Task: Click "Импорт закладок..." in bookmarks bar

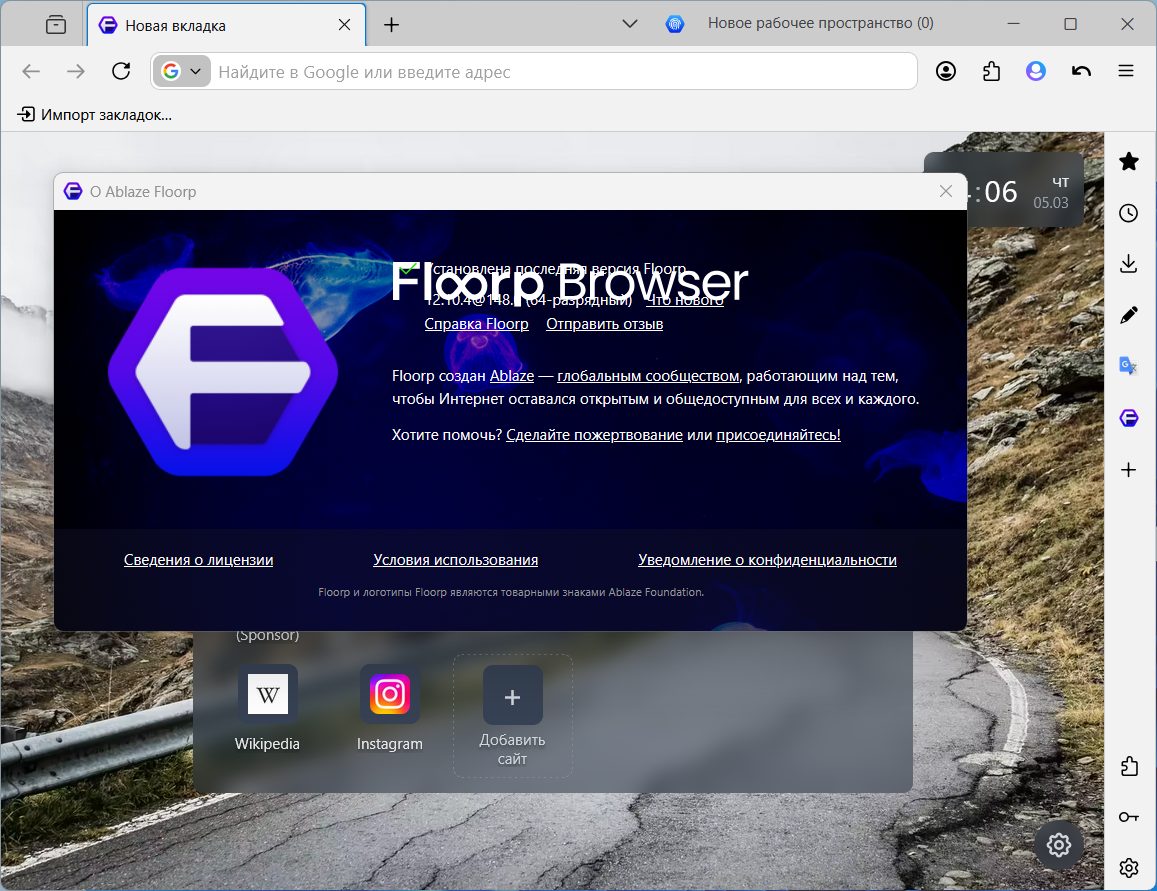Action: [x=94, y=114]
